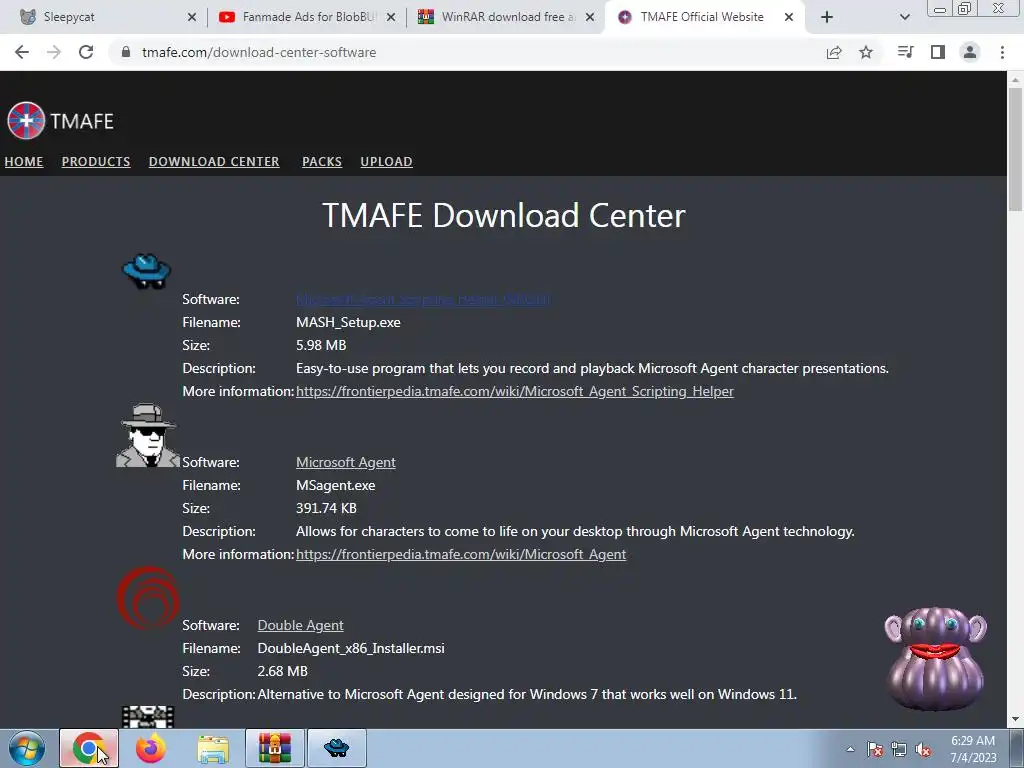Close the Sleepycat tab

192,17
